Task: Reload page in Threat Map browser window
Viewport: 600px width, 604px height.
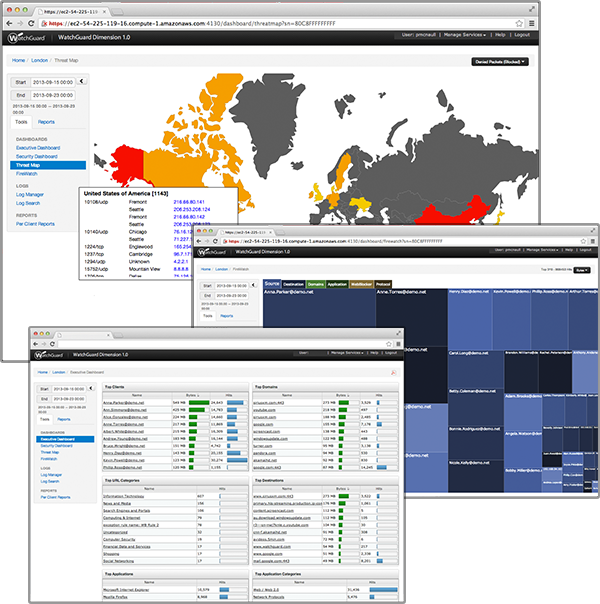Action: [31, 23]
